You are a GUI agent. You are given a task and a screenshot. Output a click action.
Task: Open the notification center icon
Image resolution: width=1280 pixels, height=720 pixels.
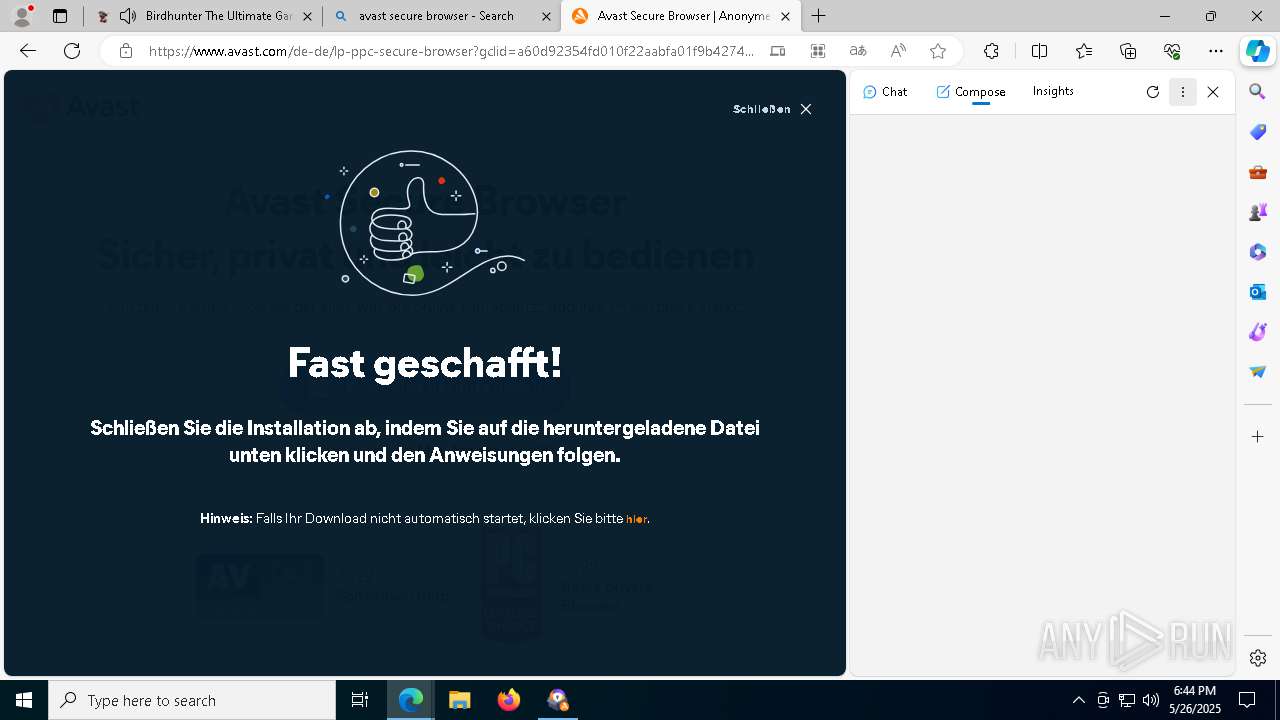click(1247, 700)
